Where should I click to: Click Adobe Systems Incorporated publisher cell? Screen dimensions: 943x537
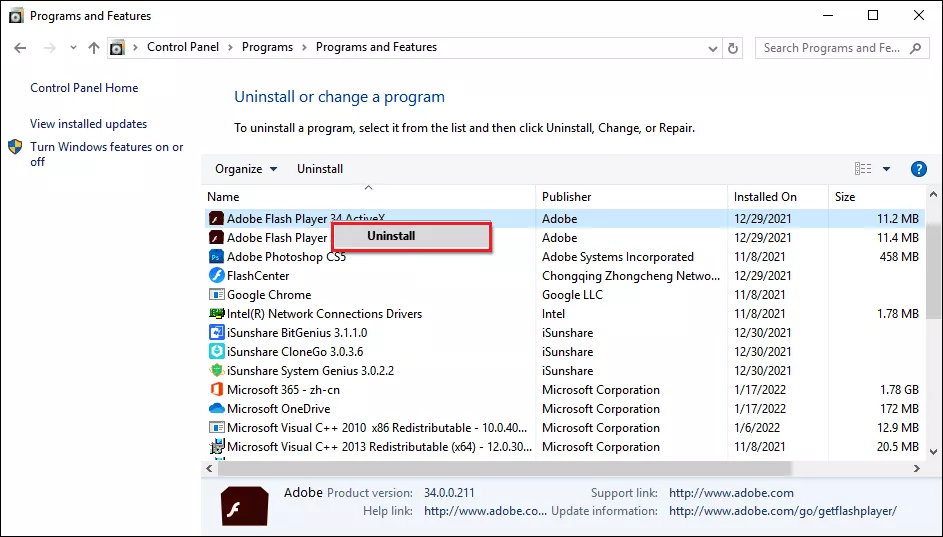618,257
